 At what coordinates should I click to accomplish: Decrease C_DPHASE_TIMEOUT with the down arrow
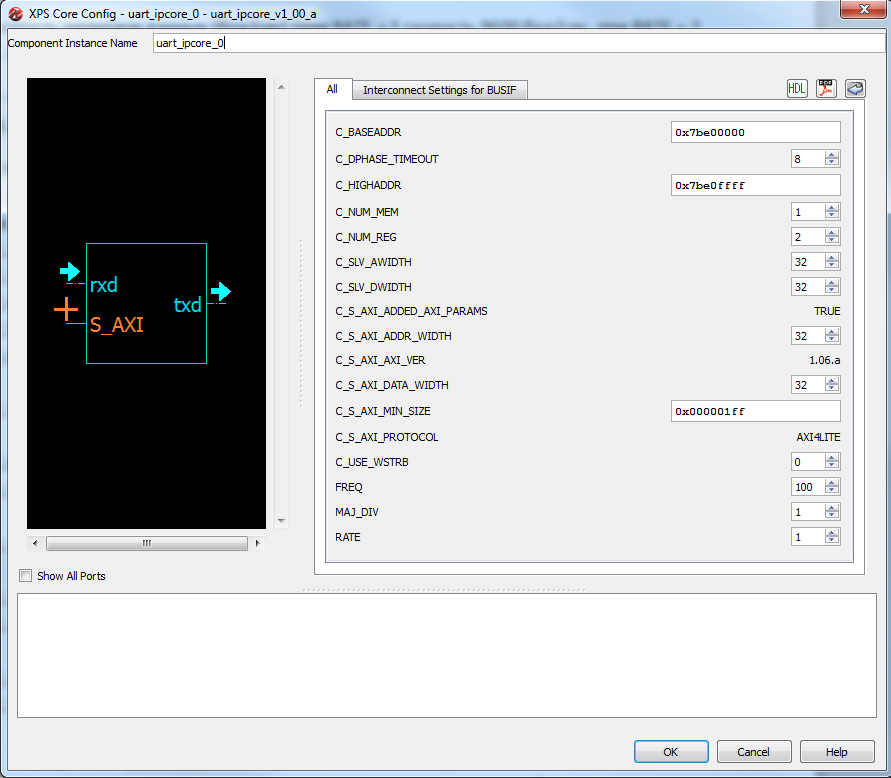[x=832, y=163]
